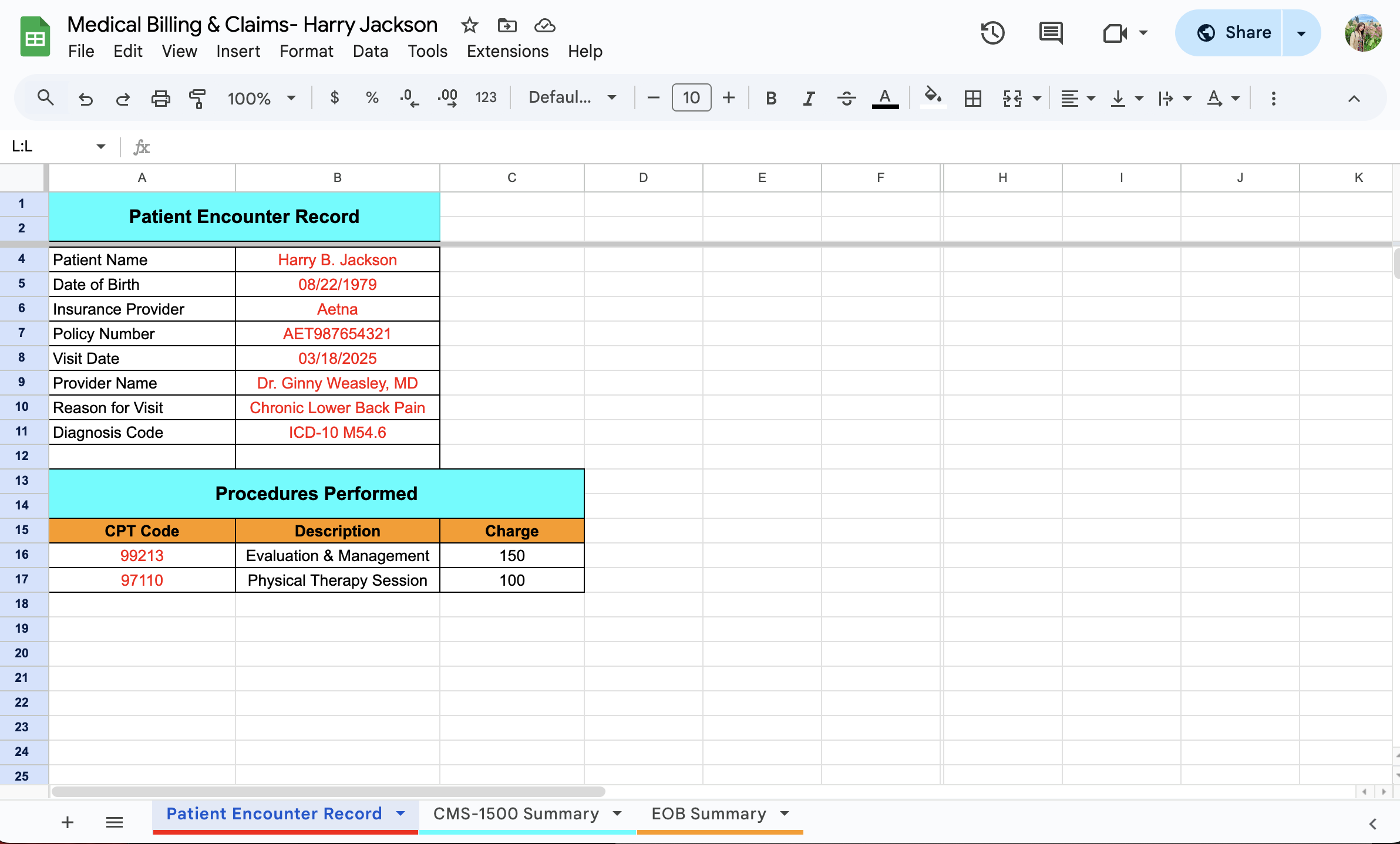Open the comments panel icon

[x=1051, y=33]
